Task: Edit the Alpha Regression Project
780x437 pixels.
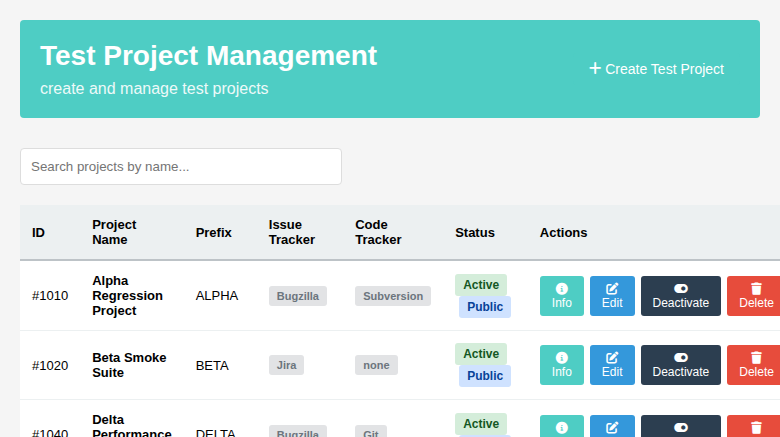Action: (x=612, y=296)
